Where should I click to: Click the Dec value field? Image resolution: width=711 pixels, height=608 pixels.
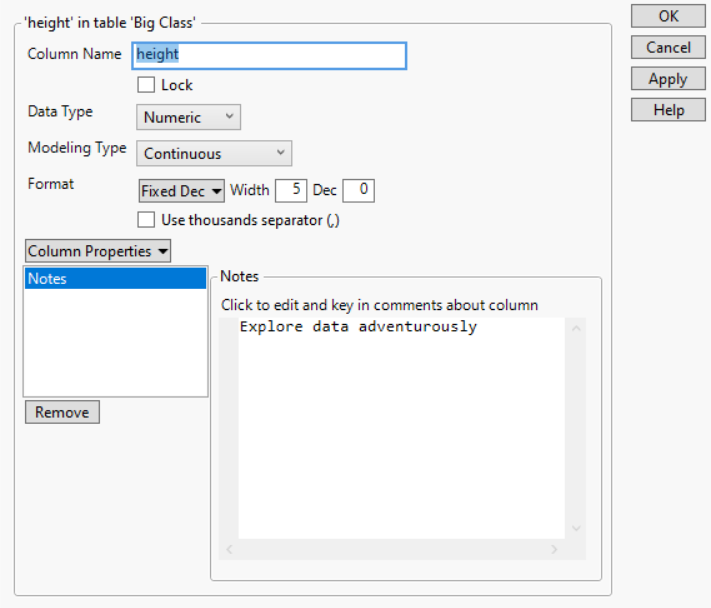358,190
